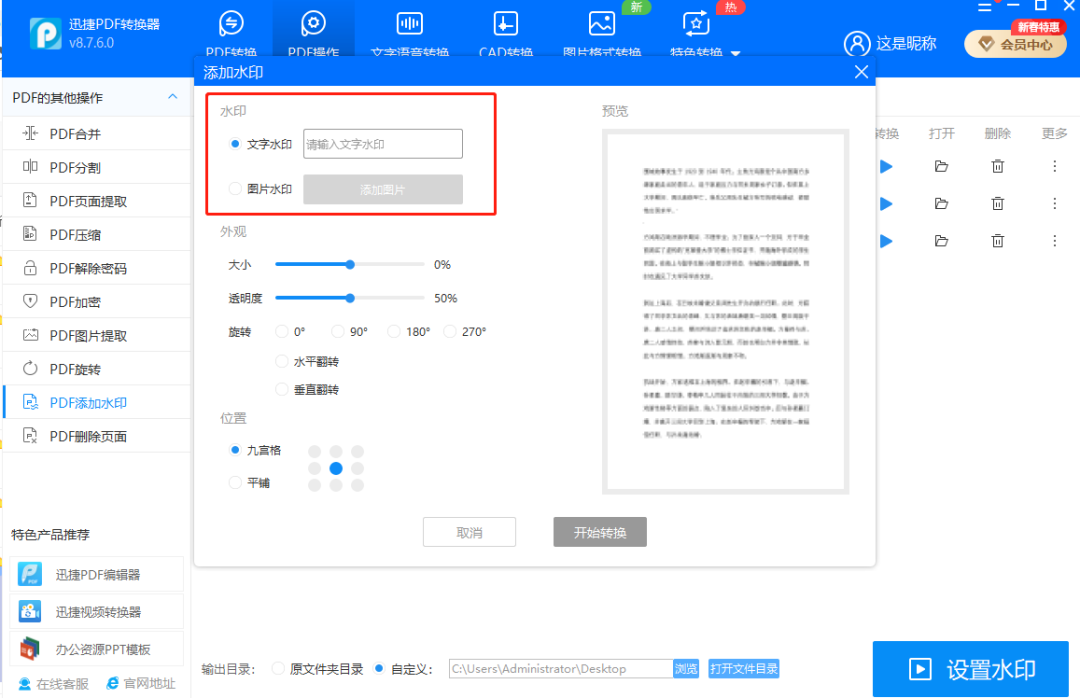This screenshot has height=698, width=1080.
Task: Adjust the 大小 slider handle
Action: (350, 265)
